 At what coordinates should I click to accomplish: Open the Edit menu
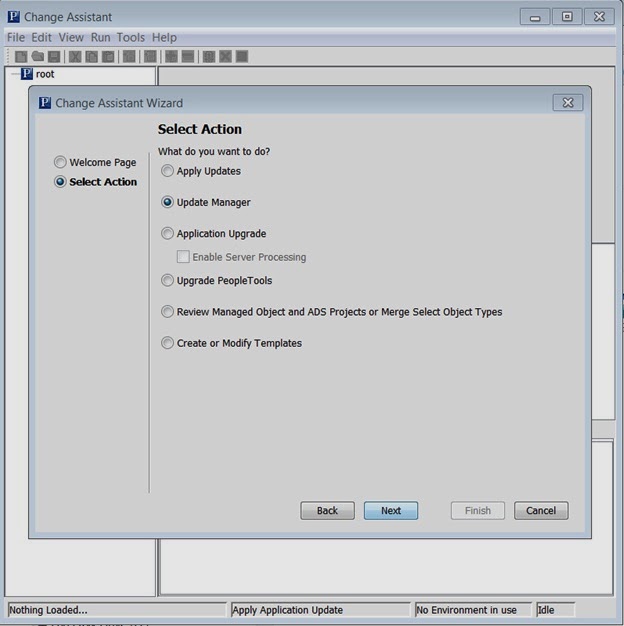pyautogui.click(x=42, y=38)
